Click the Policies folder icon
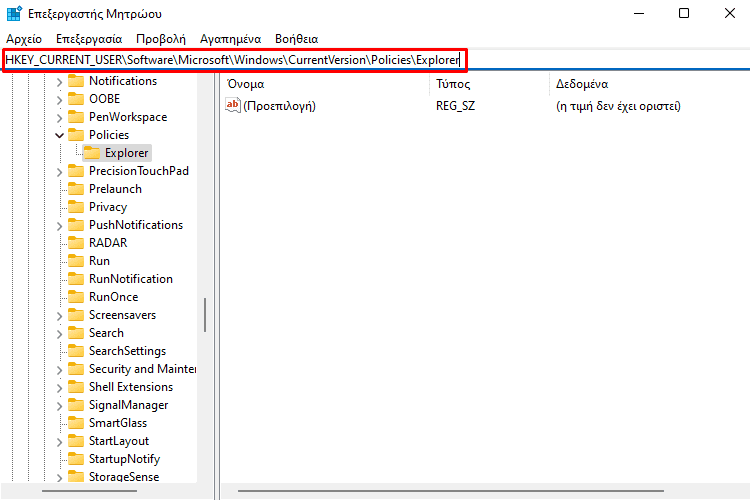750x500 pixels. (76, 134)
